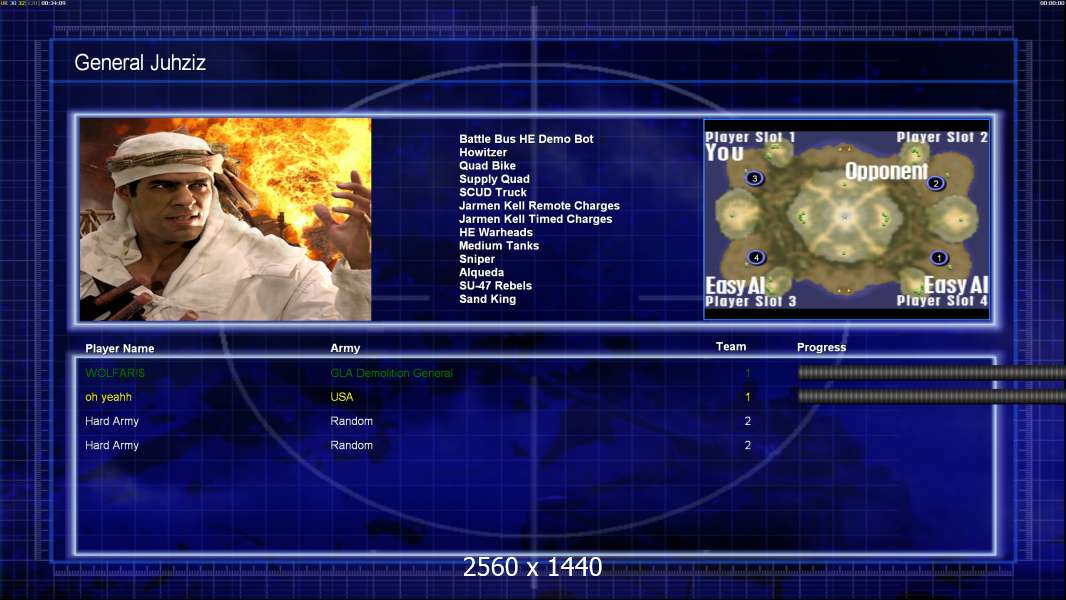
Task: Click 'Battle Bus HE Demo Bot' entry
Action: pos(526,139)
